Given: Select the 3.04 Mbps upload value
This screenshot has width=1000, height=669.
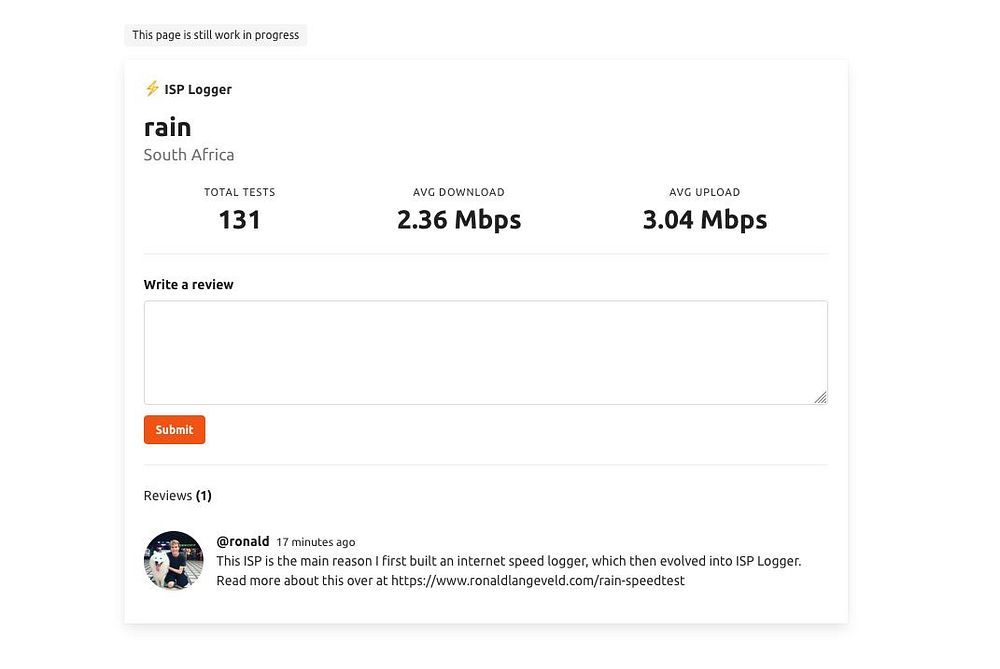Looking at the screenshot, I should pos(704,220).
